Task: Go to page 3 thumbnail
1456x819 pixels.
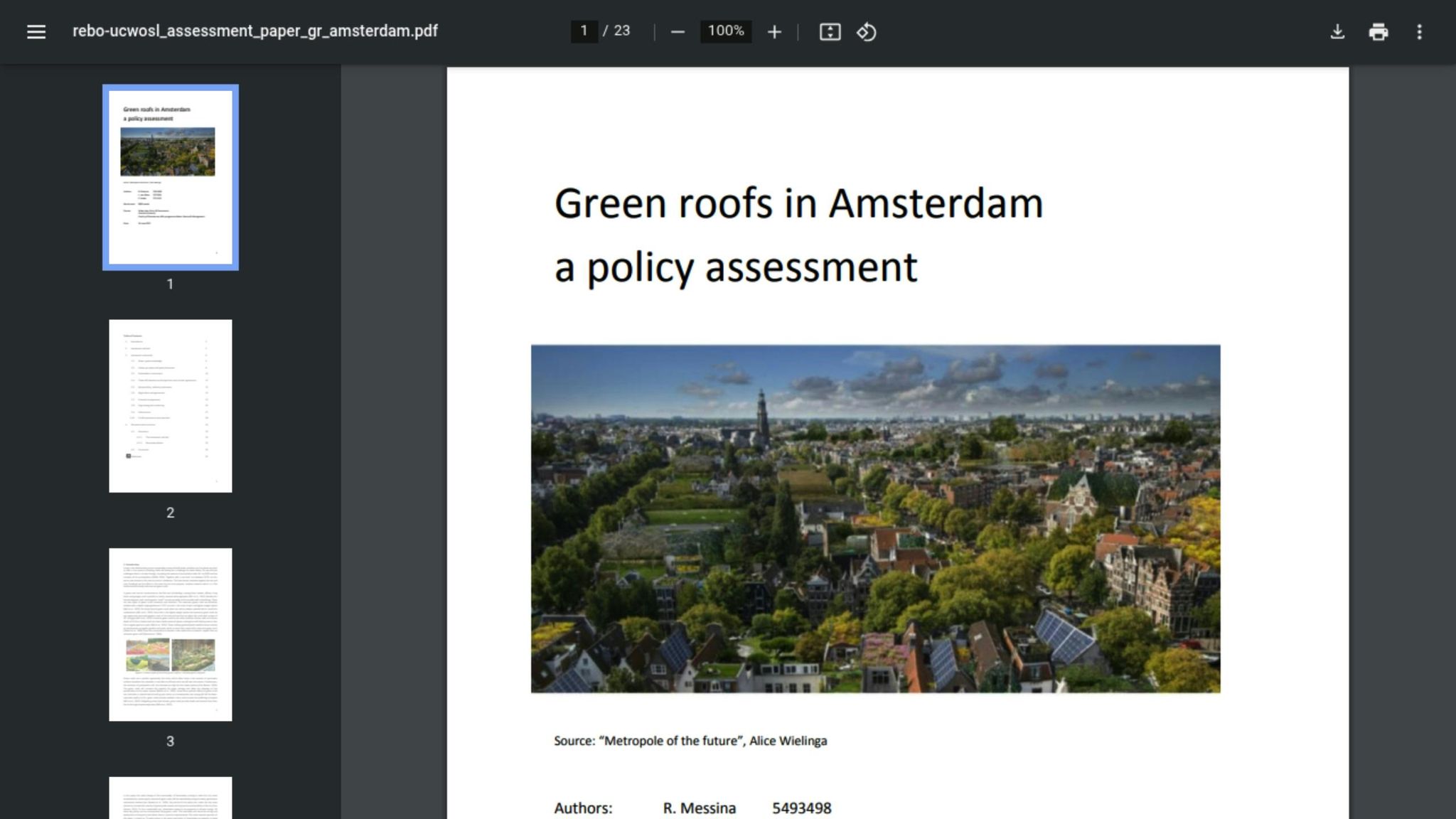Action: 171,634
